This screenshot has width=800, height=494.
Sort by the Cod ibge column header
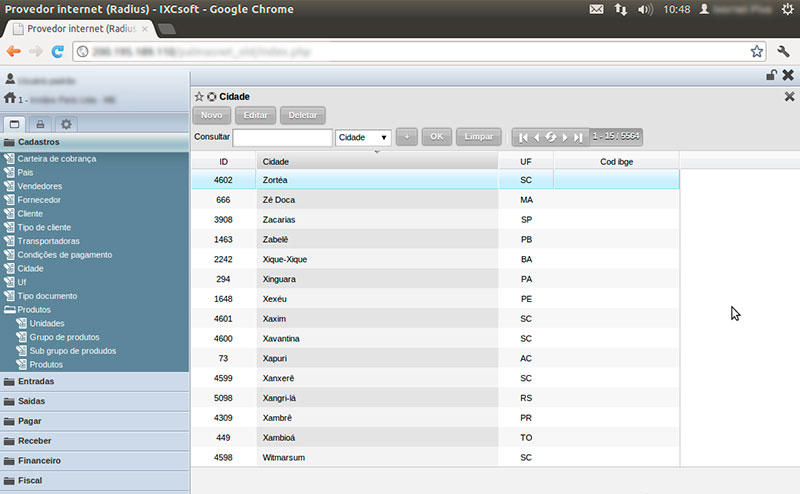(x=616, y=161)
